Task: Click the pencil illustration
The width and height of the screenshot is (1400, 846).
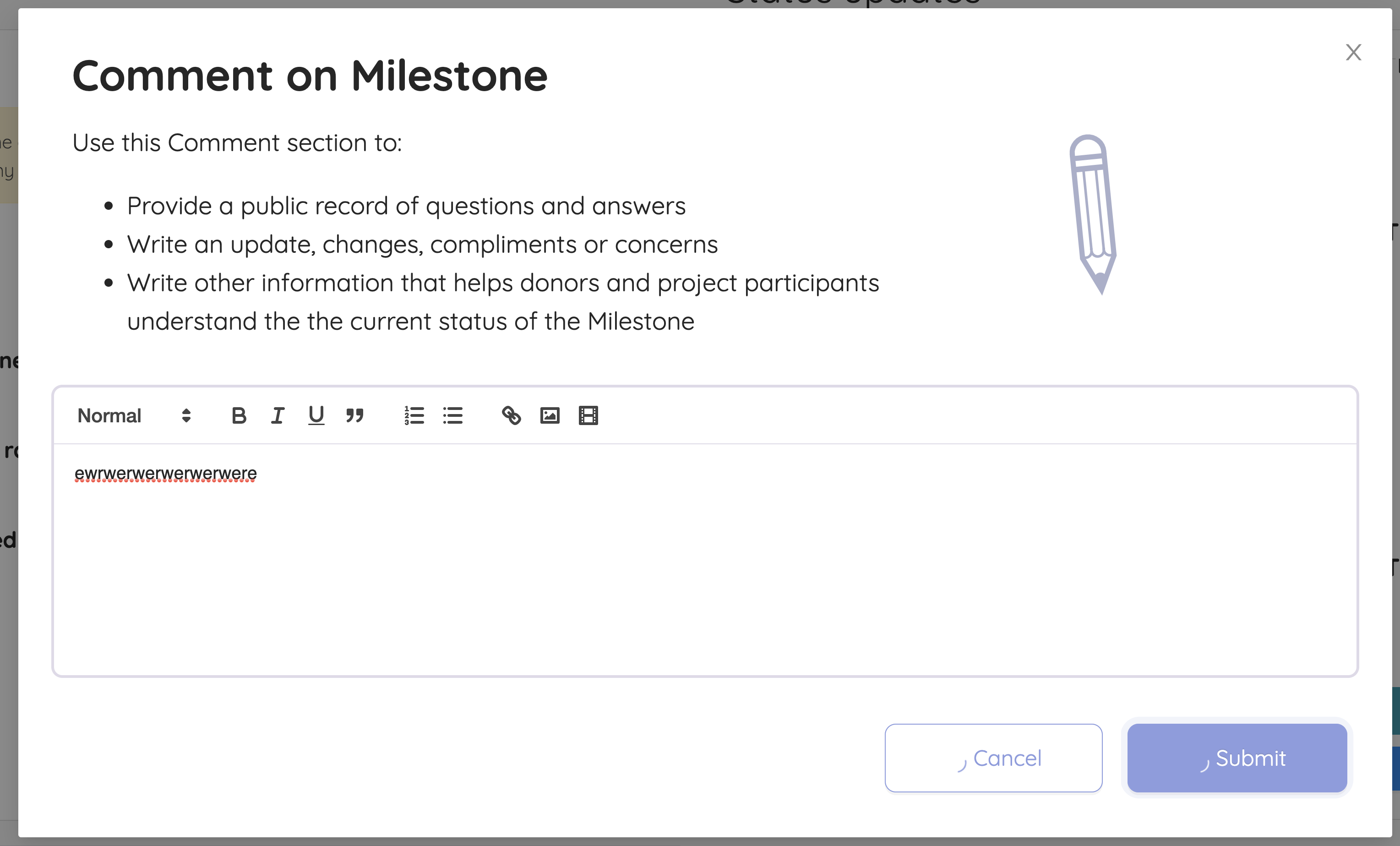Action: [1093, 215]
